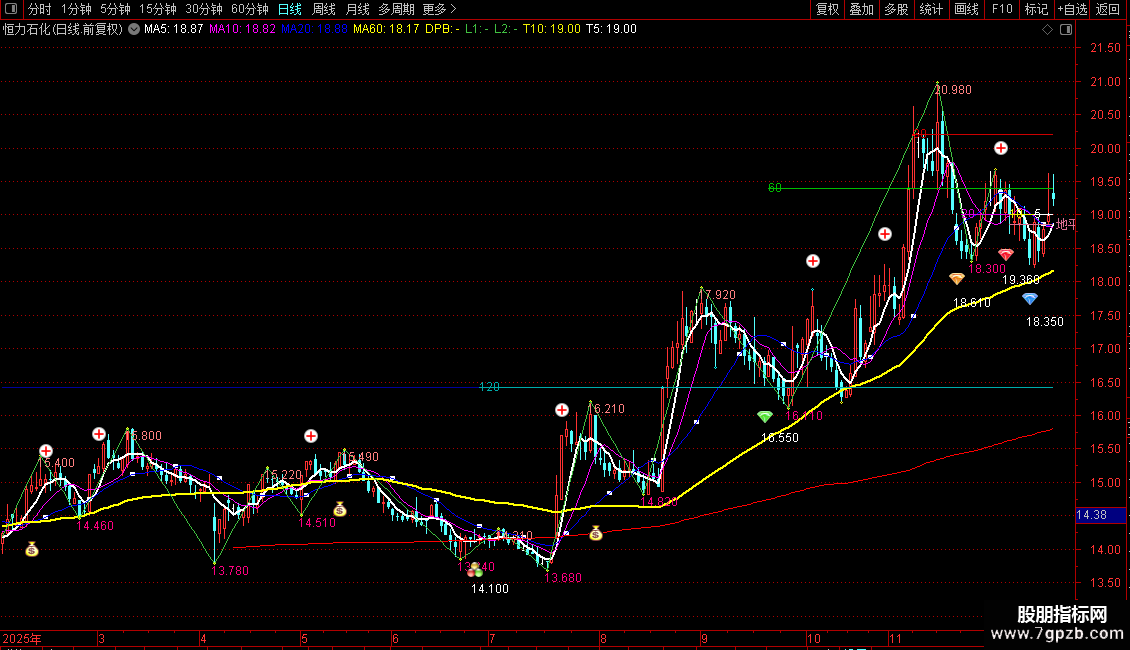Click the red gem icon near 18.300
The image size is (1130, 650).
coord(1005,254)
